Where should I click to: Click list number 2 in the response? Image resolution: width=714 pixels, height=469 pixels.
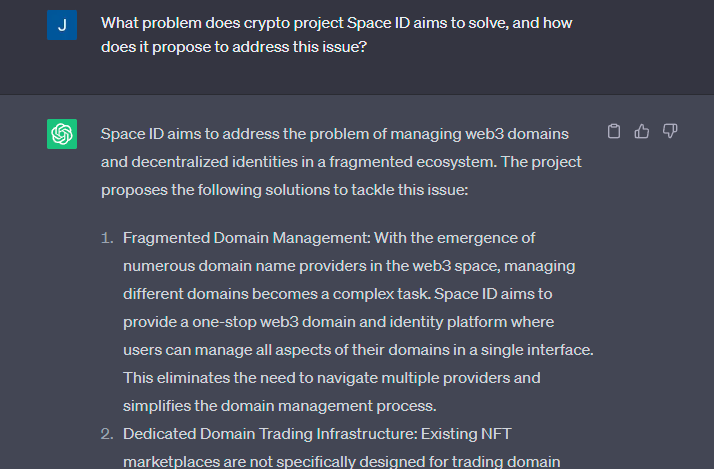coord(107,433)
